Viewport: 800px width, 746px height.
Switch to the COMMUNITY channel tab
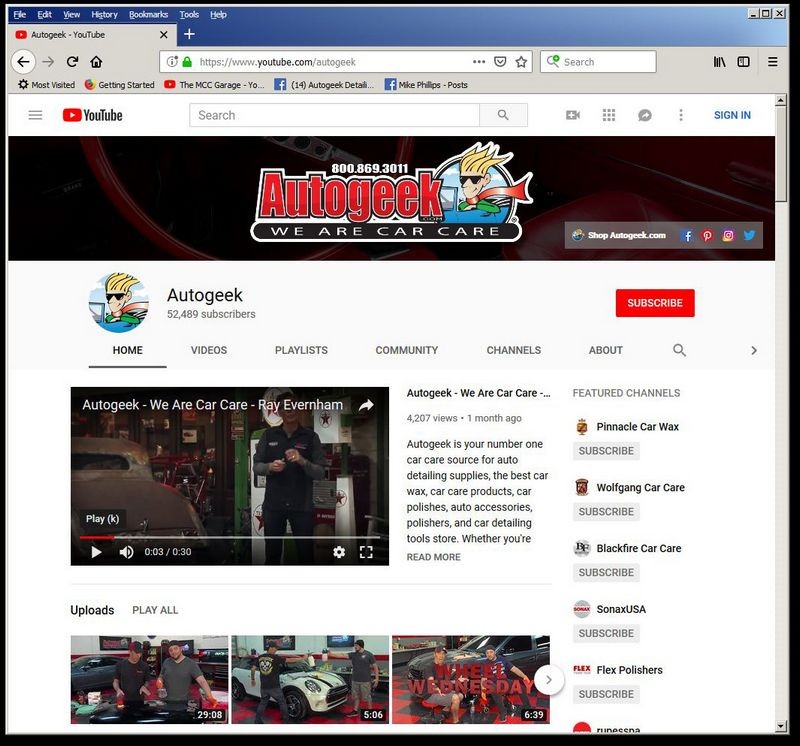[407, 350]
